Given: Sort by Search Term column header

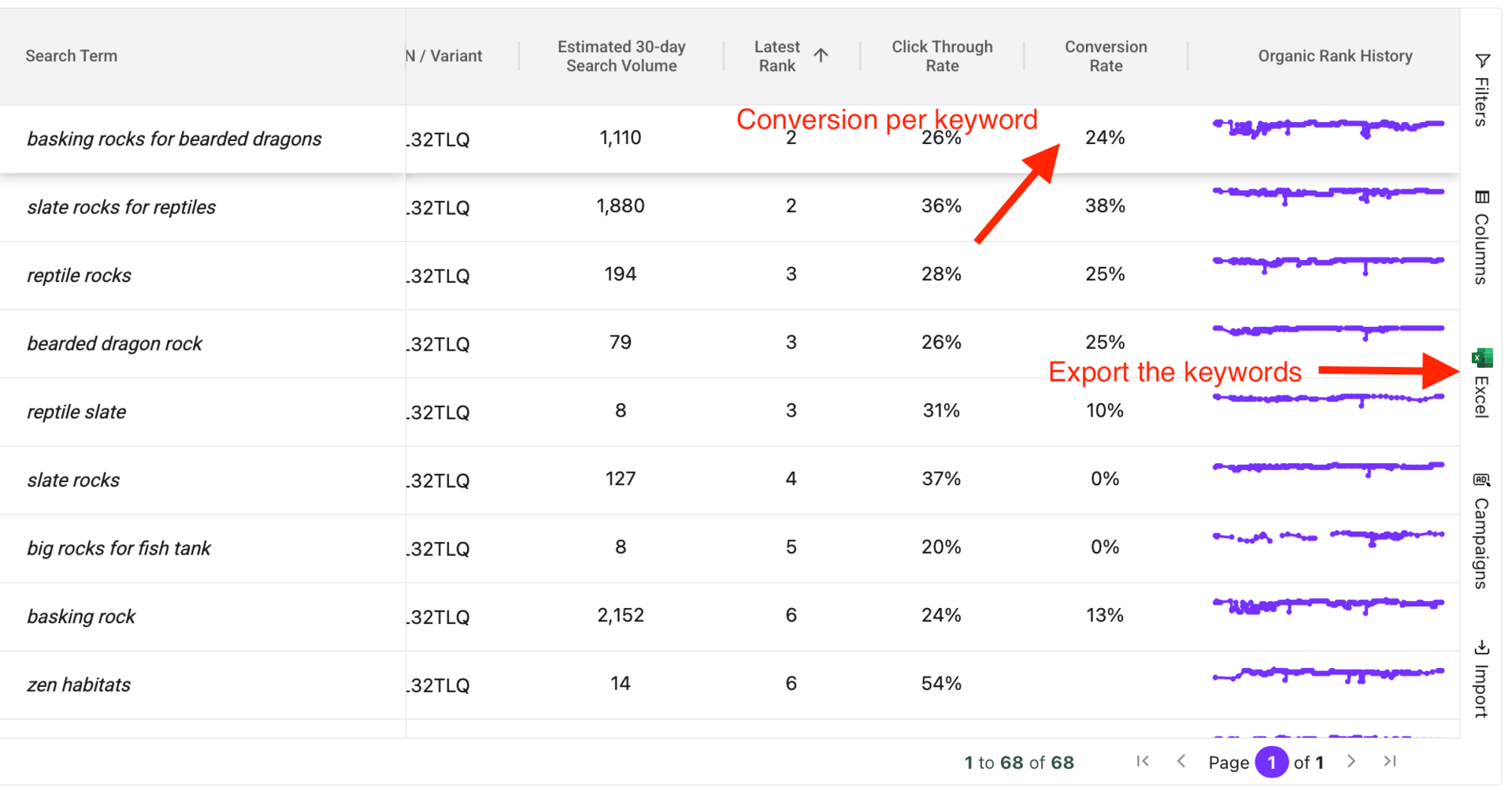Looking at the screenshot, I should point(72,56).
